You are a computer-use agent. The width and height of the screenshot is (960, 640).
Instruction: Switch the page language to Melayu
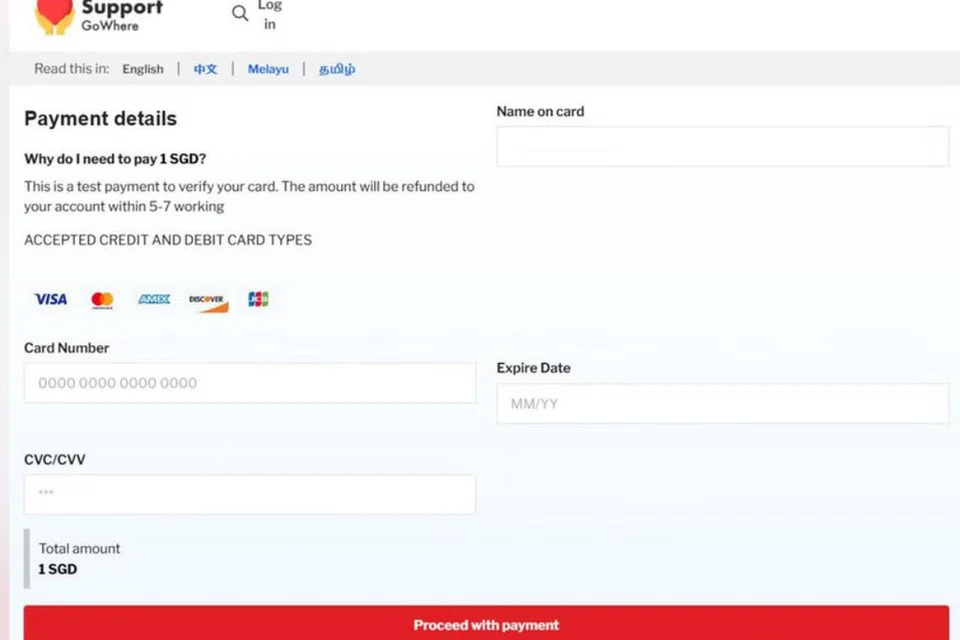268,69
